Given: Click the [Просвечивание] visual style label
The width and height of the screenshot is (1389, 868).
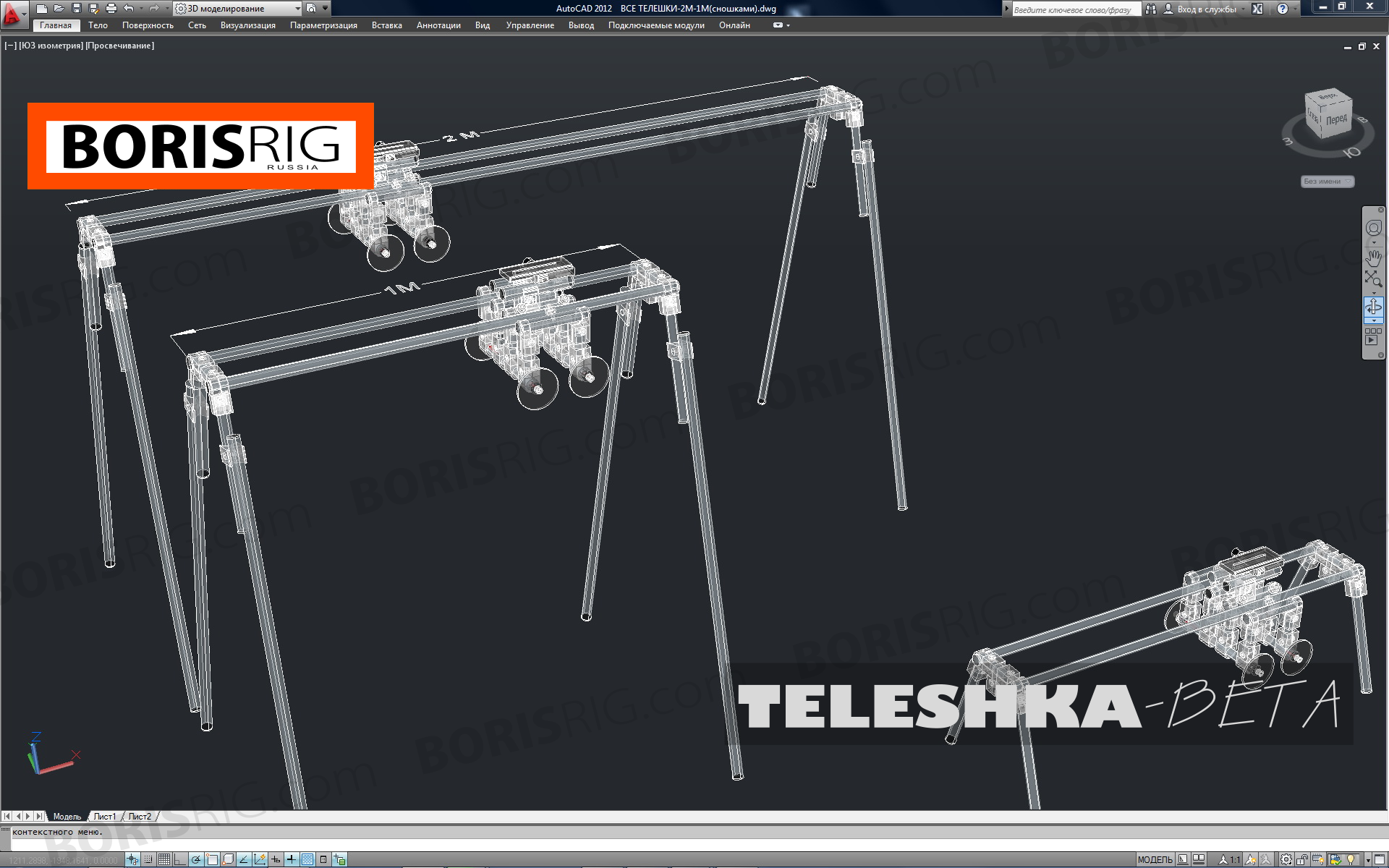Looking at the screenshot, I should [x=120, y=46].
